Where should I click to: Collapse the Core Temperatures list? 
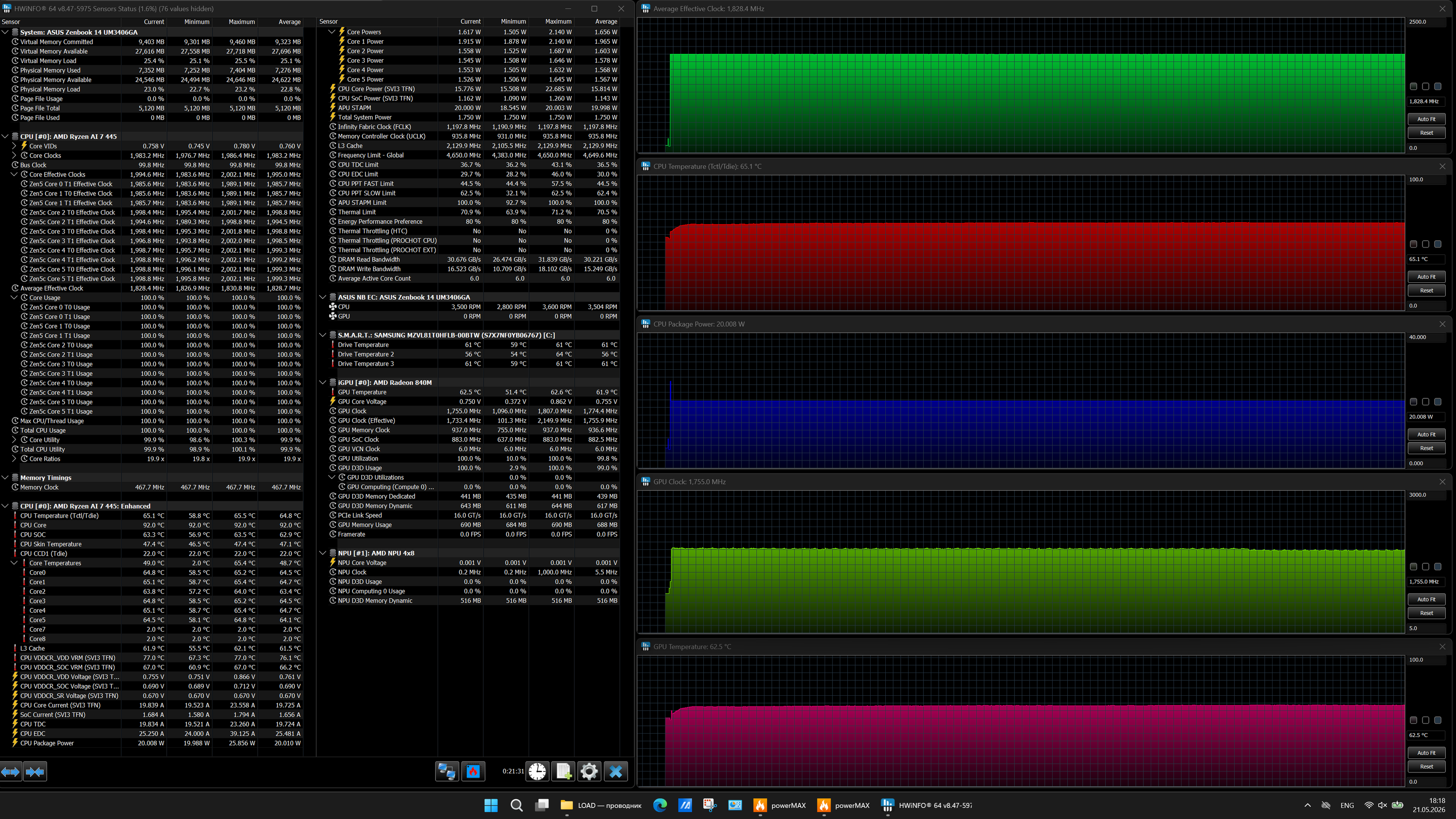(x=14, y=563)
